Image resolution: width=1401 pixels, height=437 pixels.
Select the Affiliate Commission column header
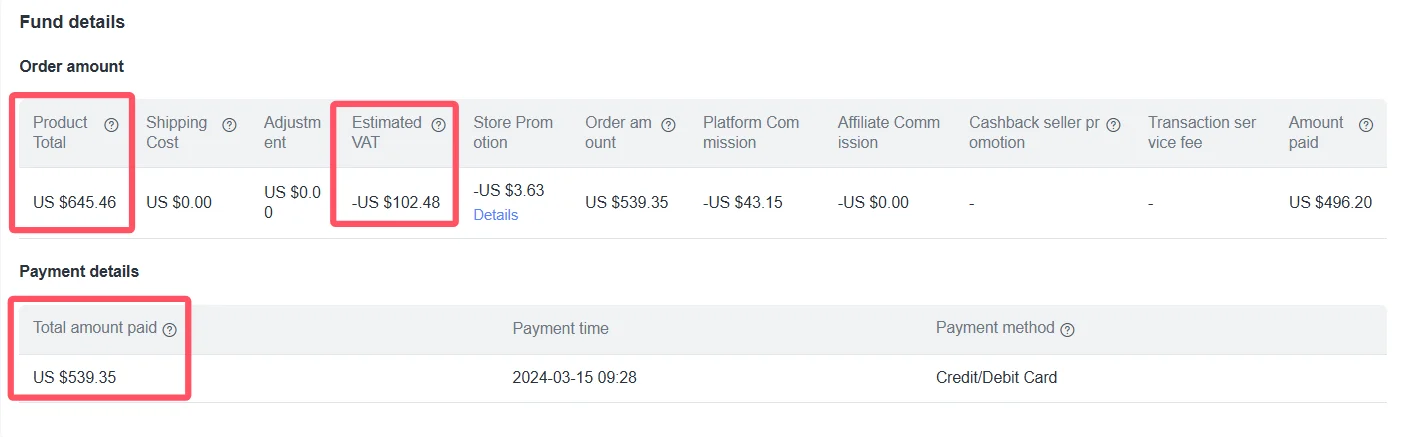point(889,132)
